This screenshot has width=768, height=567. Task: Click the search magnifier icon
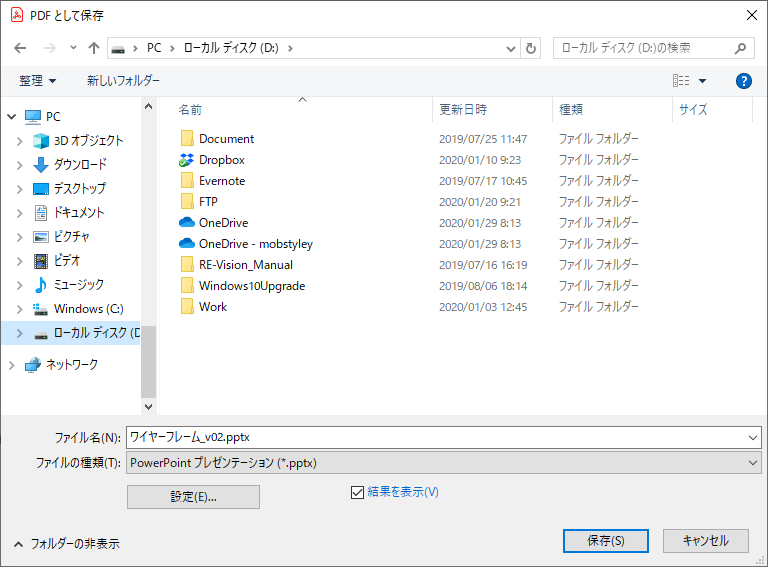tap(741, 48)
